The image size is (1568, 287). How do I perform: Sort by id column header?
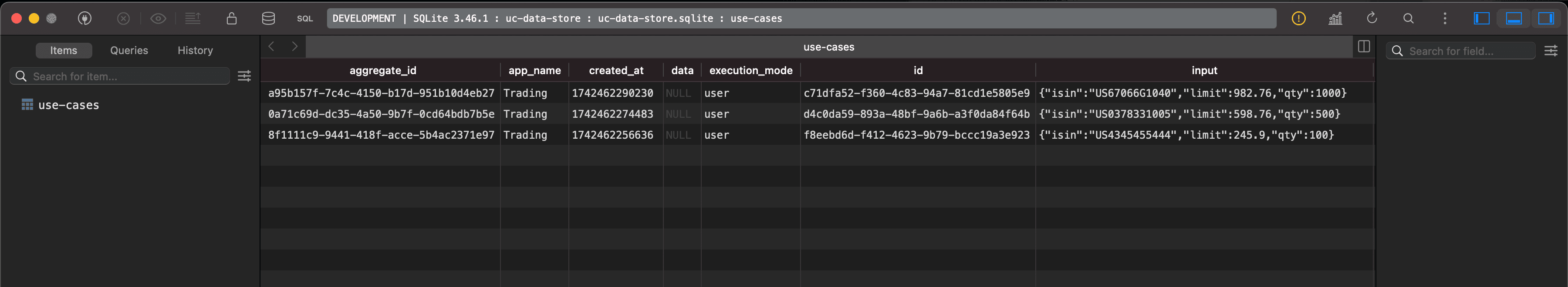click(x=918, y=71)
